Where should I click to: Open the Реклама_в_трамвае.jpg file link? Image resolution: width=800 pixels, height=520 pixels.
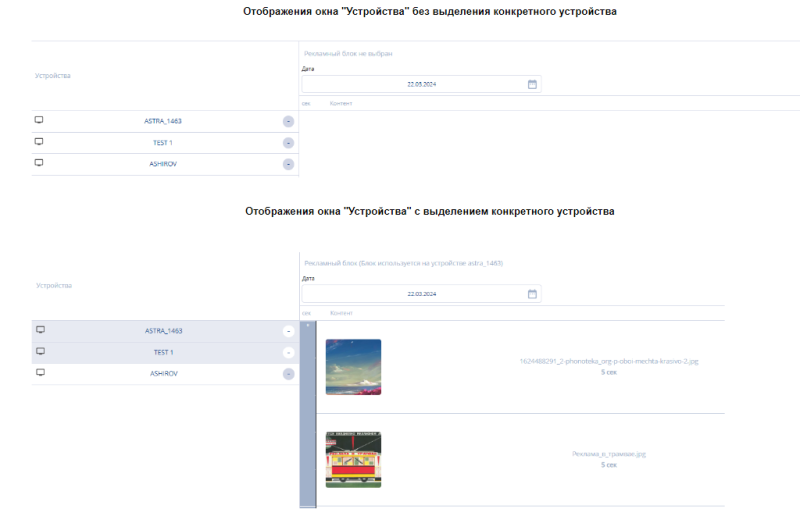pyautogui.click(x=608, y=453)
